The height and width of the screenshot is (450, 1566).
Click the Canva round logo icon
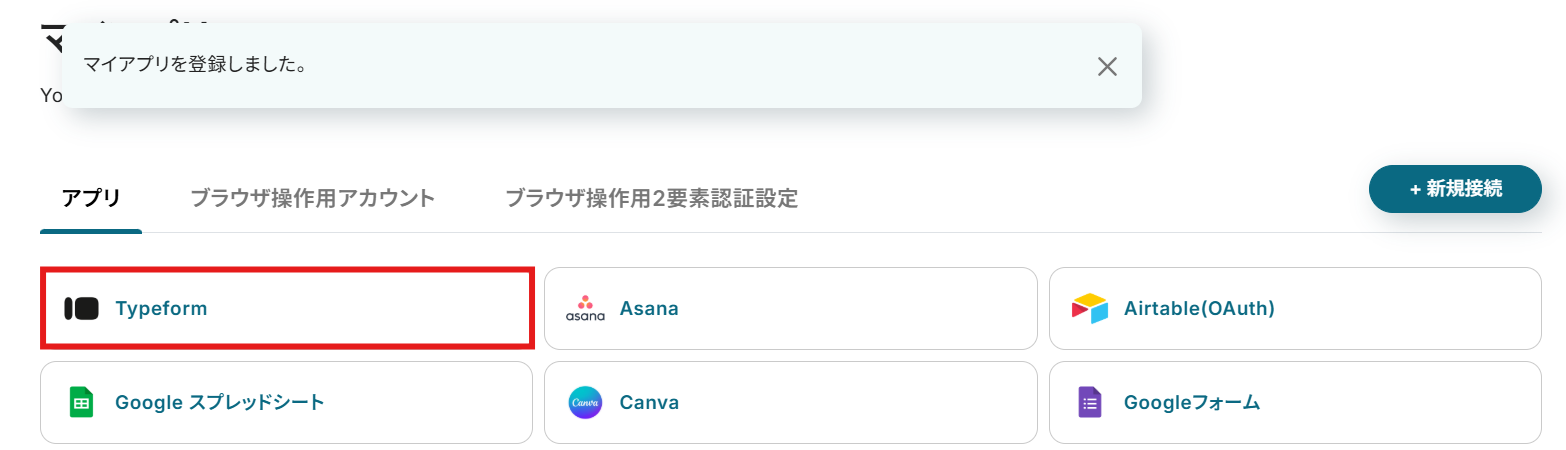[585, 403]
